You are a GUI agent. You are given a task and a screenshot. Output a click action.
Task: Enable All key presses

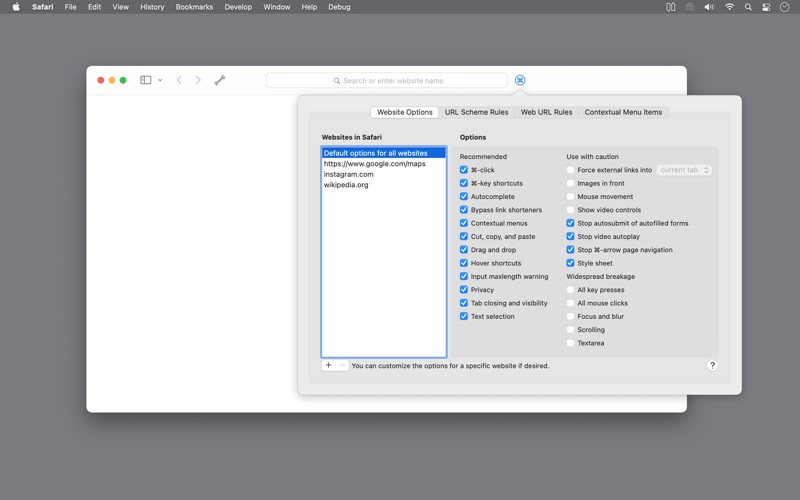pos(570,289)
